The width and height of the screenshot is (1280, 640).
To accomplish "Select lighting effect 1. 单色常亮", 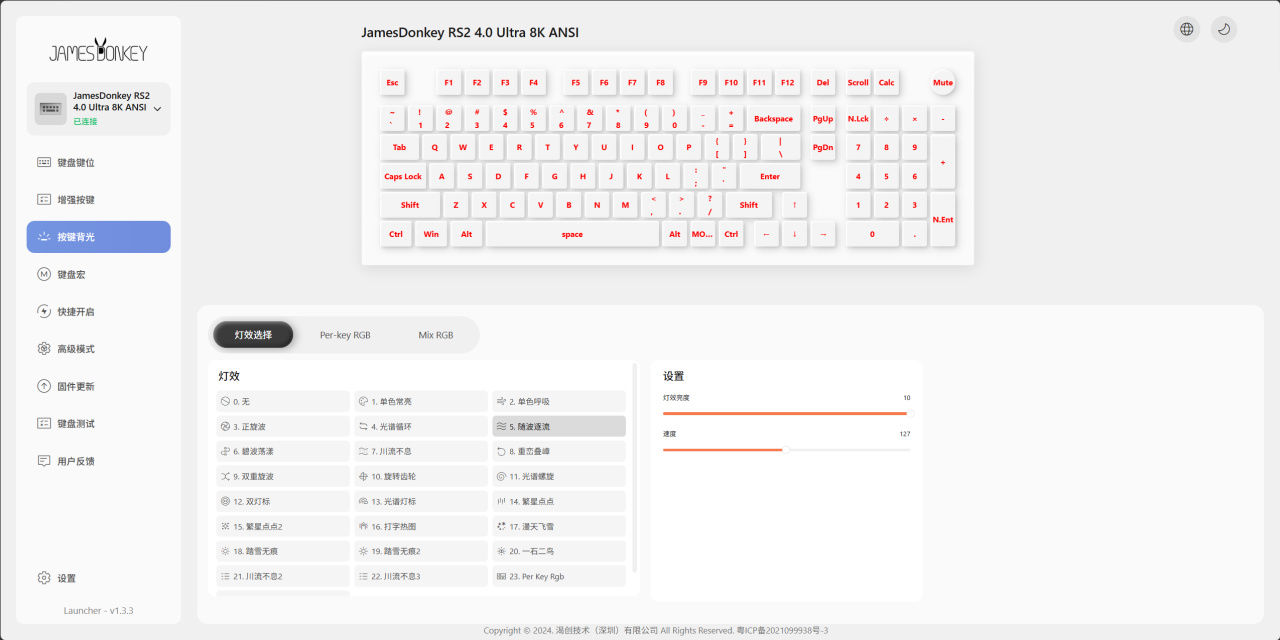I will [421, 401].
